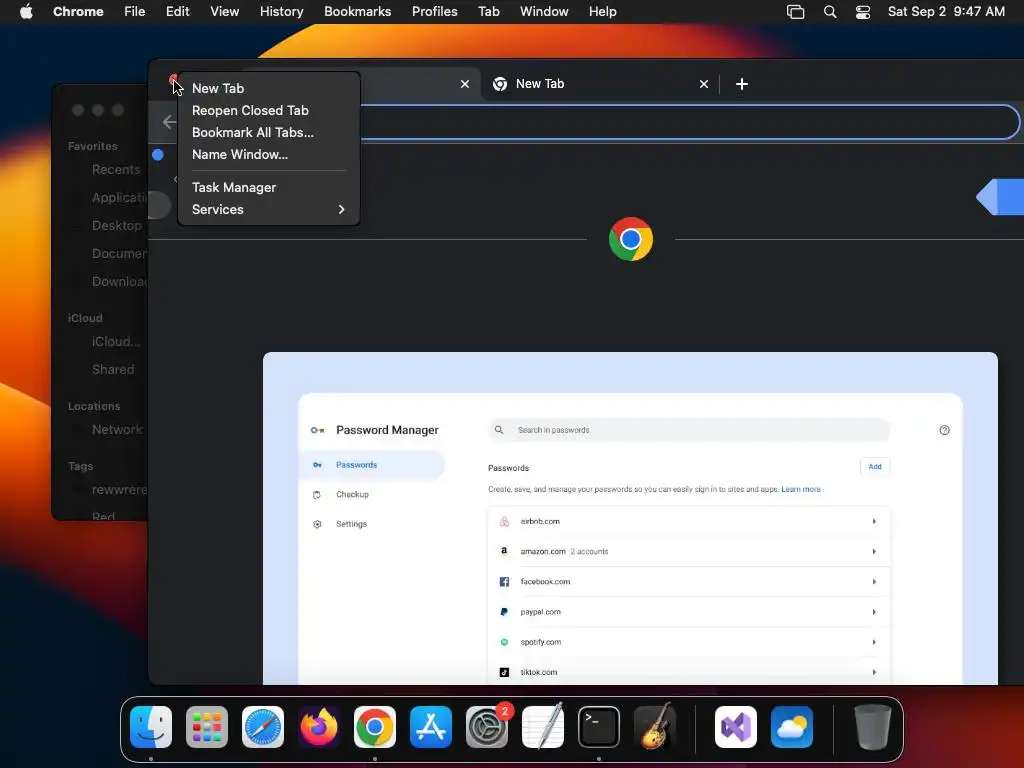
Task: Open the File menu
Action: pos(135,11)
